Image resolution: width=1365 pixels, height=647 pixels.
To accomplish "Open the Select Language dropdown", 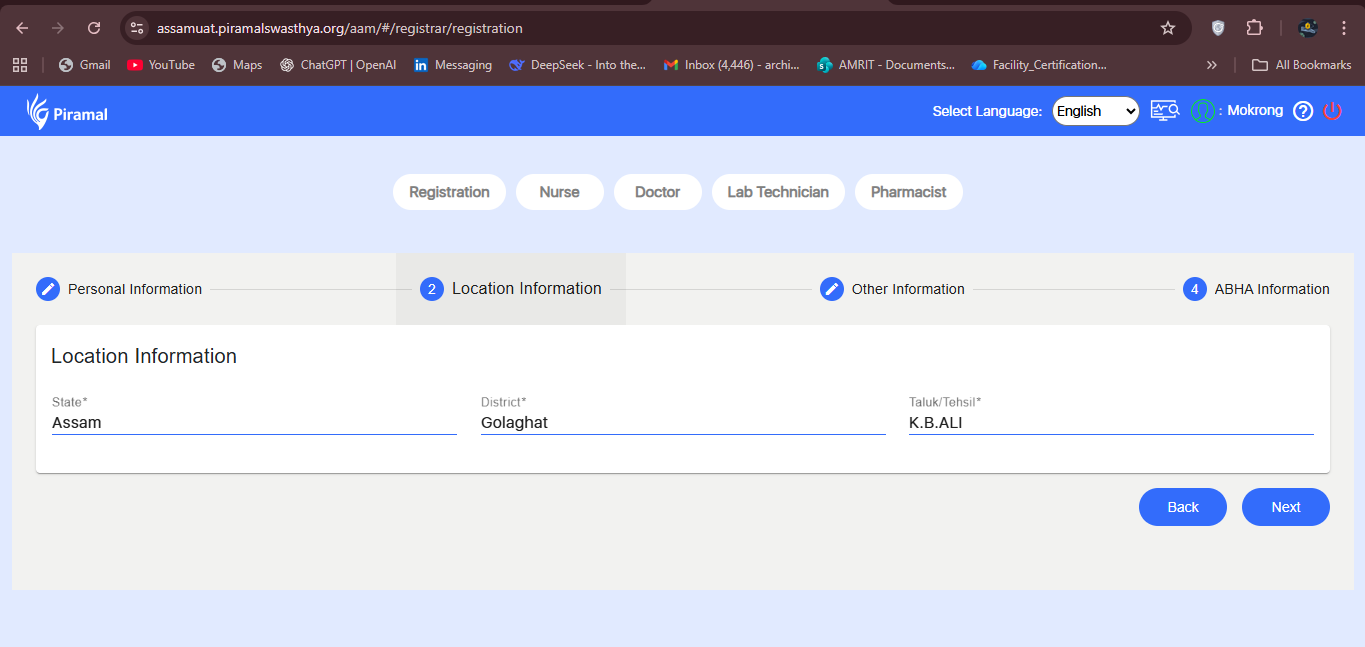I will tap(1096, 111).
